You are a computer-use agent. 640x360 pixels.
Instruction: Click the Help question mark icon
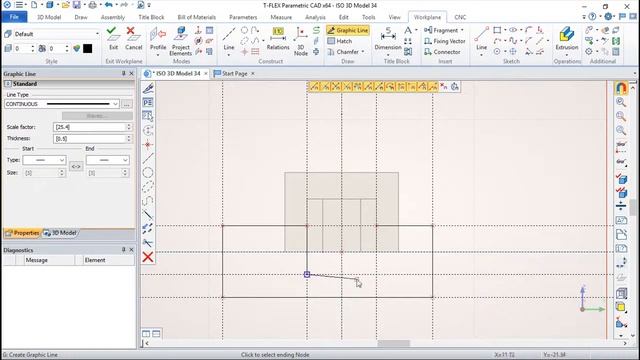592,17
